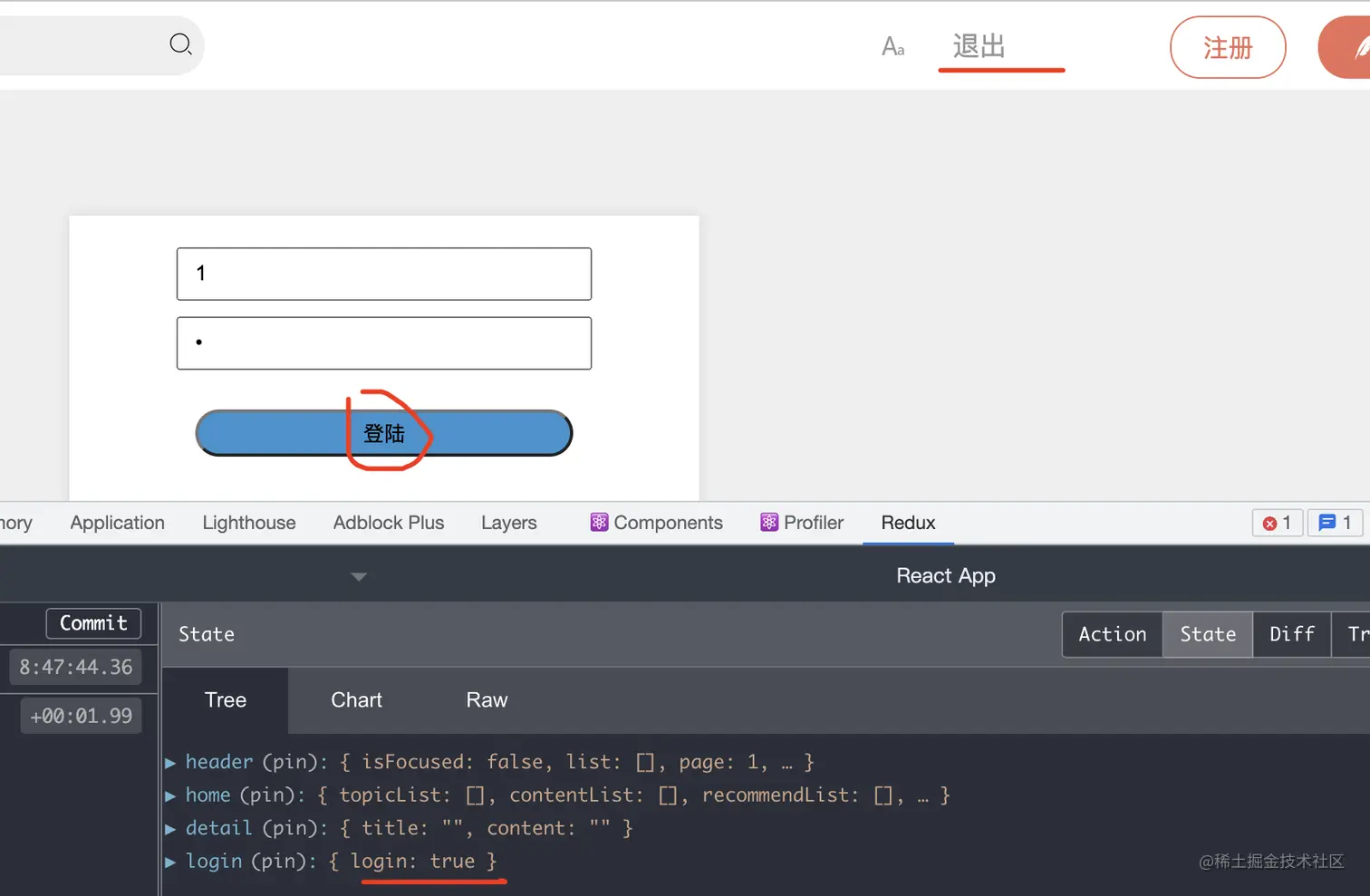
Task: Click the detail key label
Action: 219,828
